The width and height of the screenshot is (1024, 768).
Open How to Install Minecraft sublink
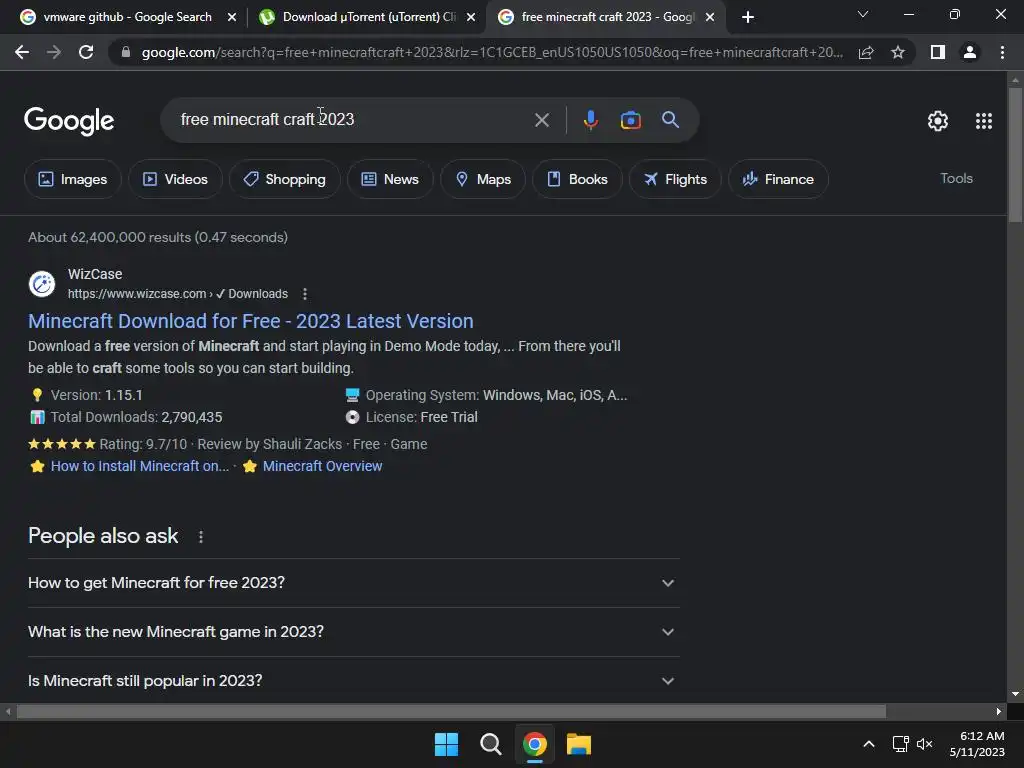pyautogui.click(x=140, y=466)
